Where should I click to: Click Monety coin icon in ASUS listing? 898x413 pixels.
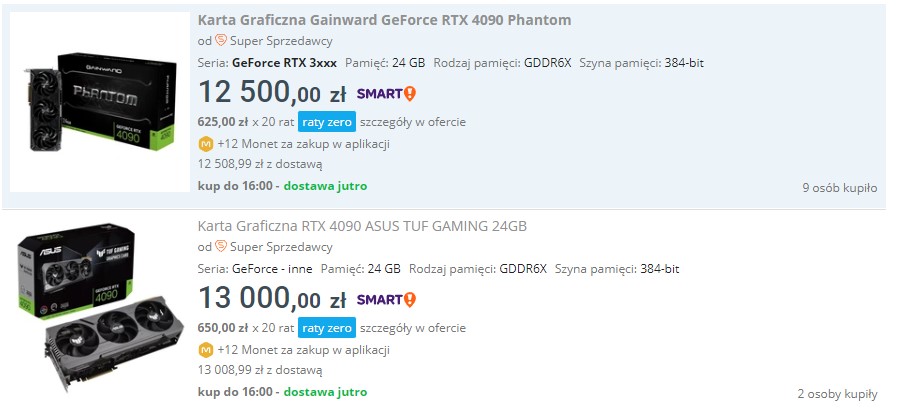(206, 350)
